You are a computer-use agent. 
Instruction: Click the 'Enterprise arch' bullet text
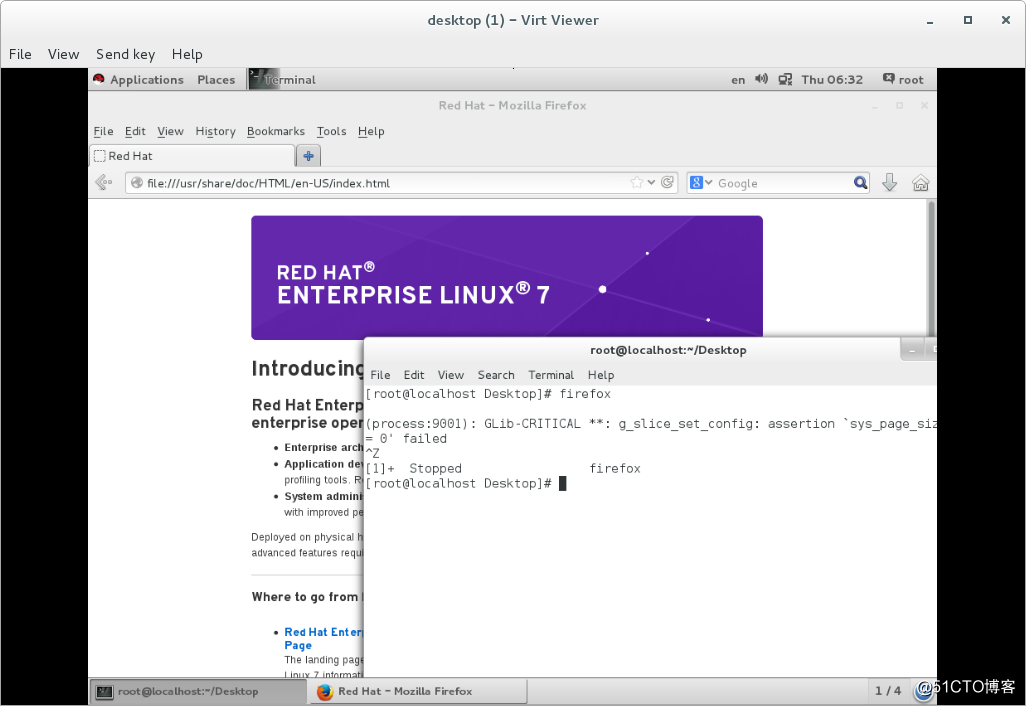pos(323,448)
